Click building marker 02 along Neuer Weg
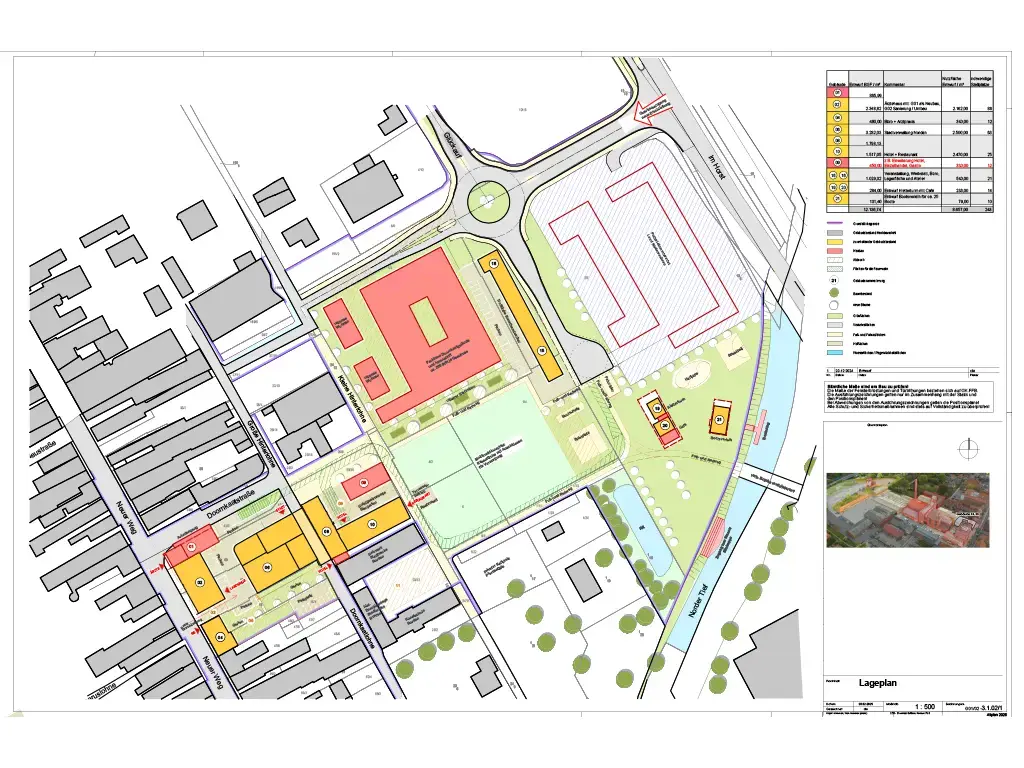The width and height of the screenshot is (1024, 768). coord(200,582)
